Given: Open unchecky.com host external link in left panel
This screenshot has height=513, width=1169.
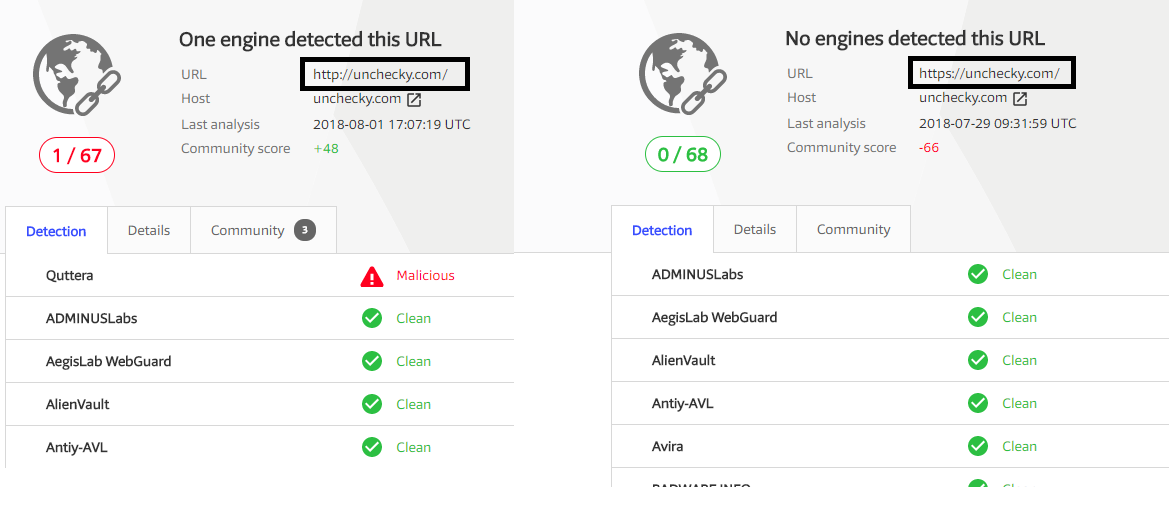Looking at the screenshot, I should tap(414, 99).
